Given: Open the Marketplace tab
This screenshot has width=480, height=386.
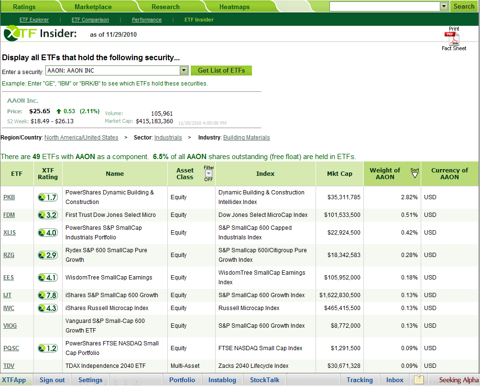Looking at the screenshot, I should (93, 7).
